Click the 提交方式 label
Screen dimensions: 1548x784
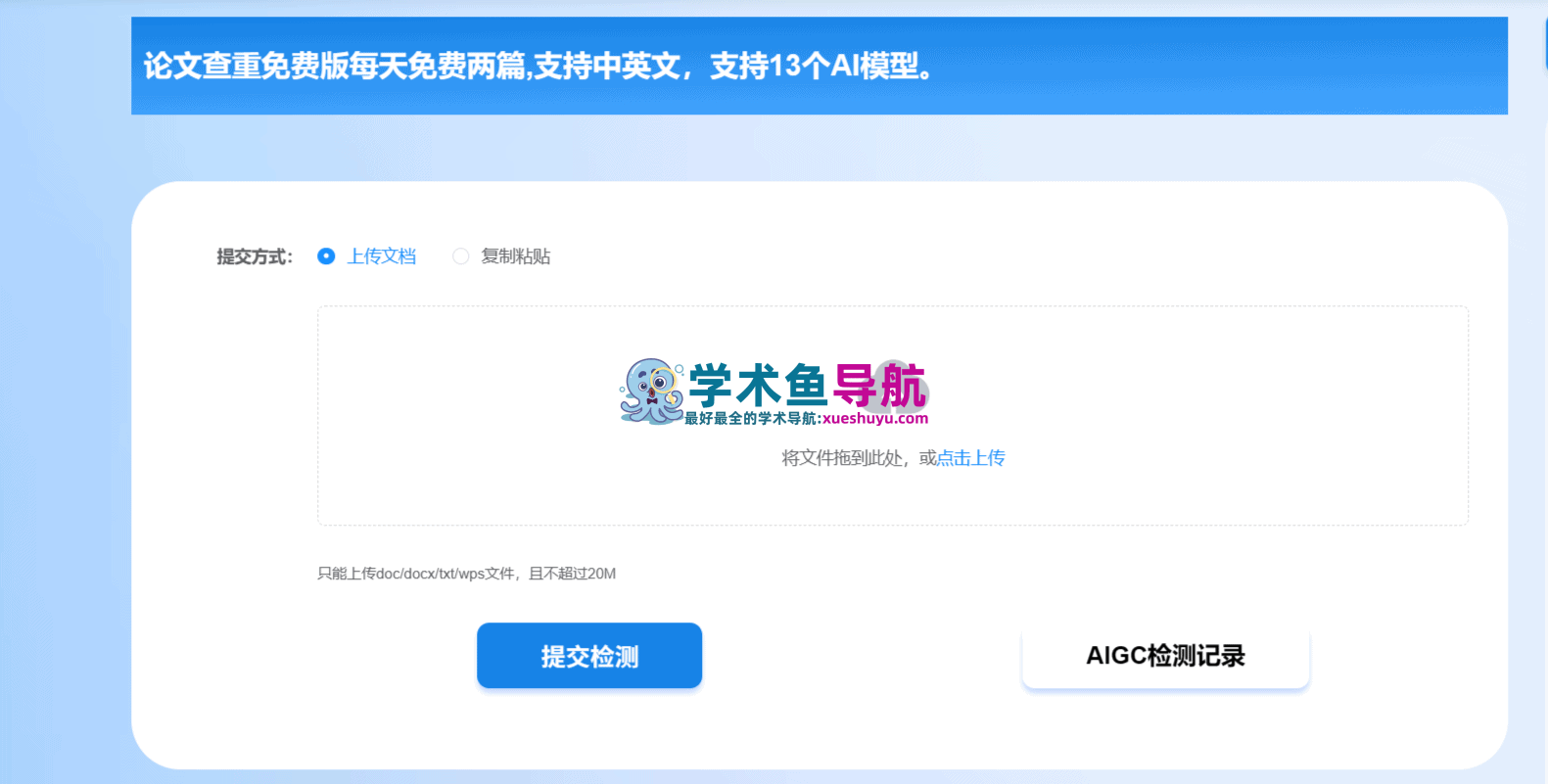pyautogui.click(x=255, y=256)
